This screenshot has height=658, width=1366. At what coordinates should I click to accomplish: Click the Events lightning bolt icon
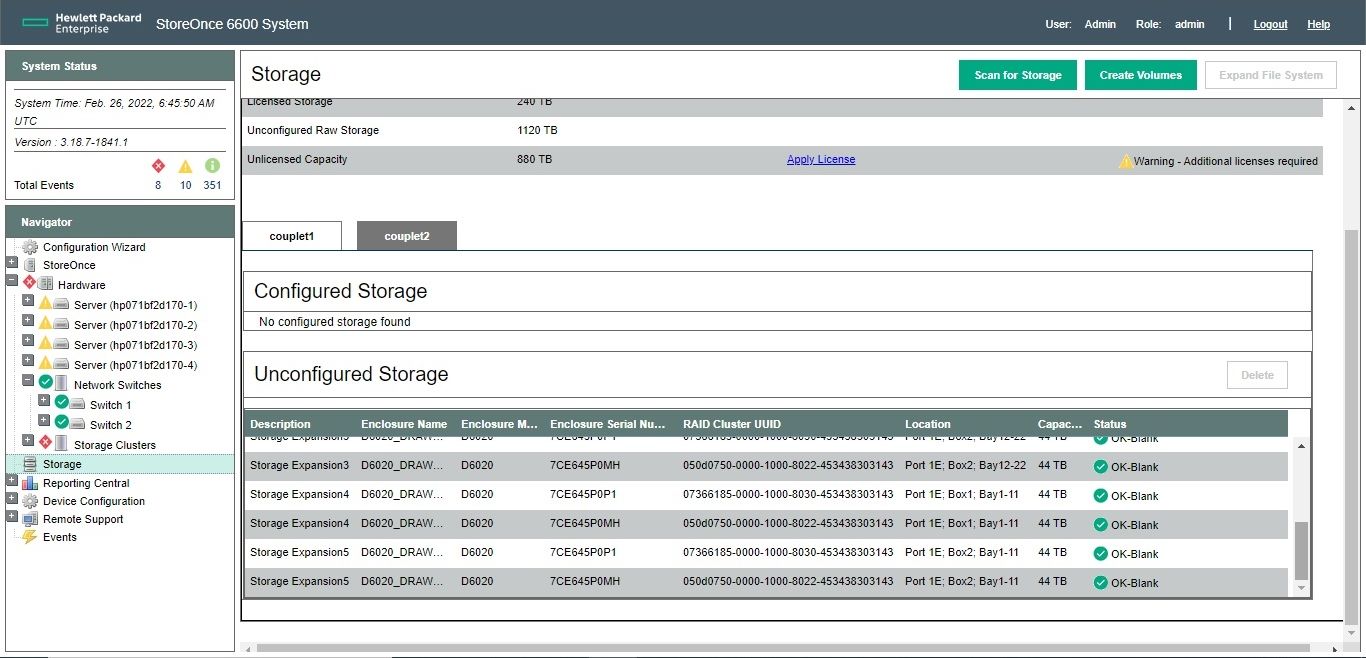point(30,537)
